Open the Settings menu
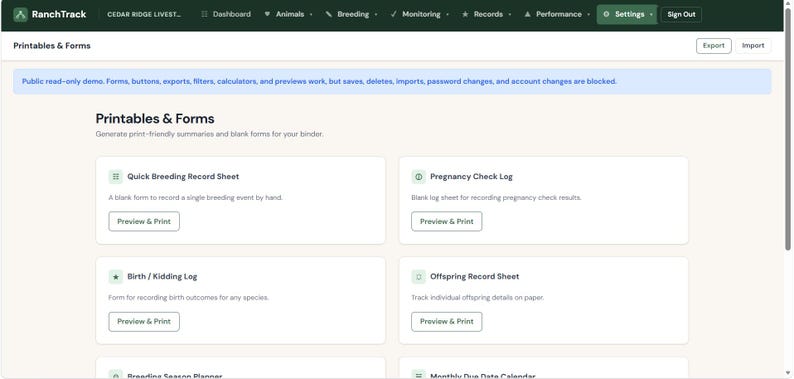The height and width of the screenshot is (379, 794). click(627, 14)
